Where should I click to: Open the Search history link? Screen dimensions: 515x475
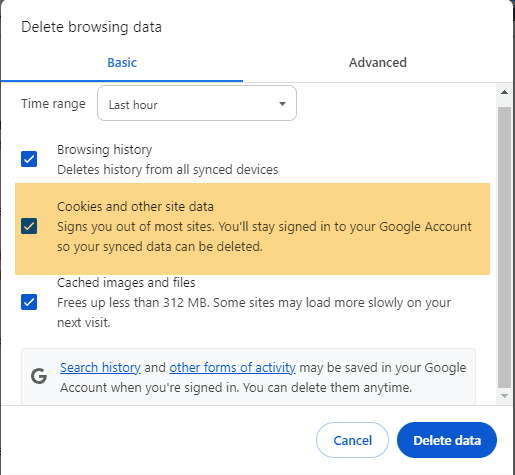coord(100,367)
